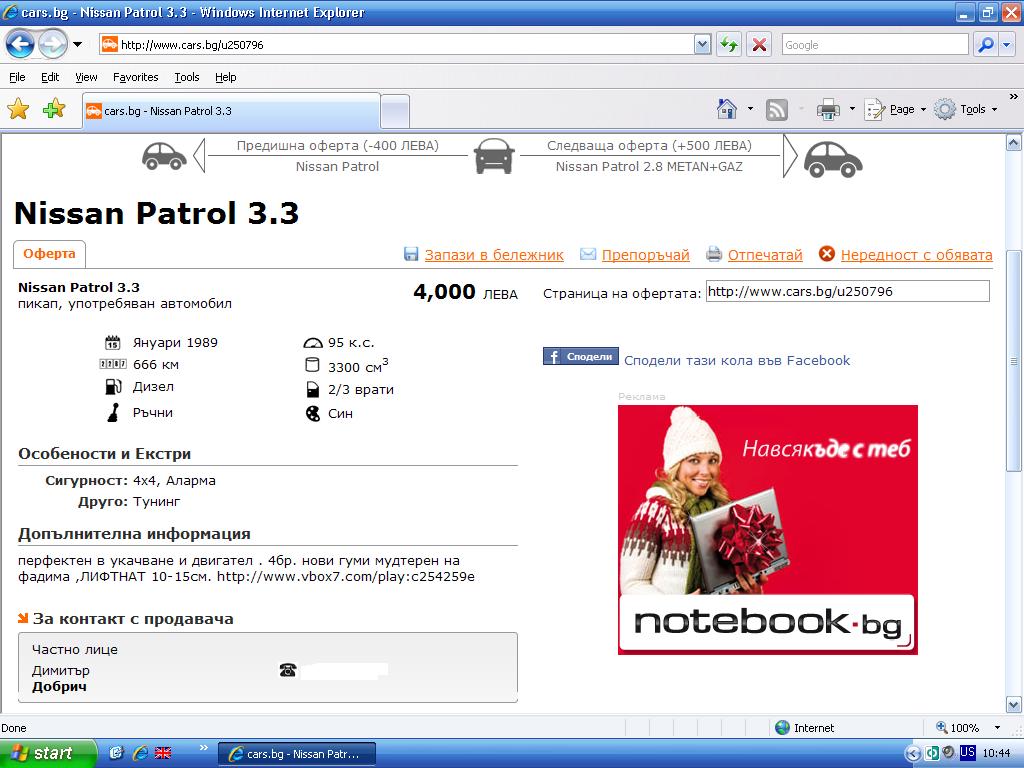This screenshot has height=768, width=1024.
Task: Click the Windows start button
Action: (47, 754)
